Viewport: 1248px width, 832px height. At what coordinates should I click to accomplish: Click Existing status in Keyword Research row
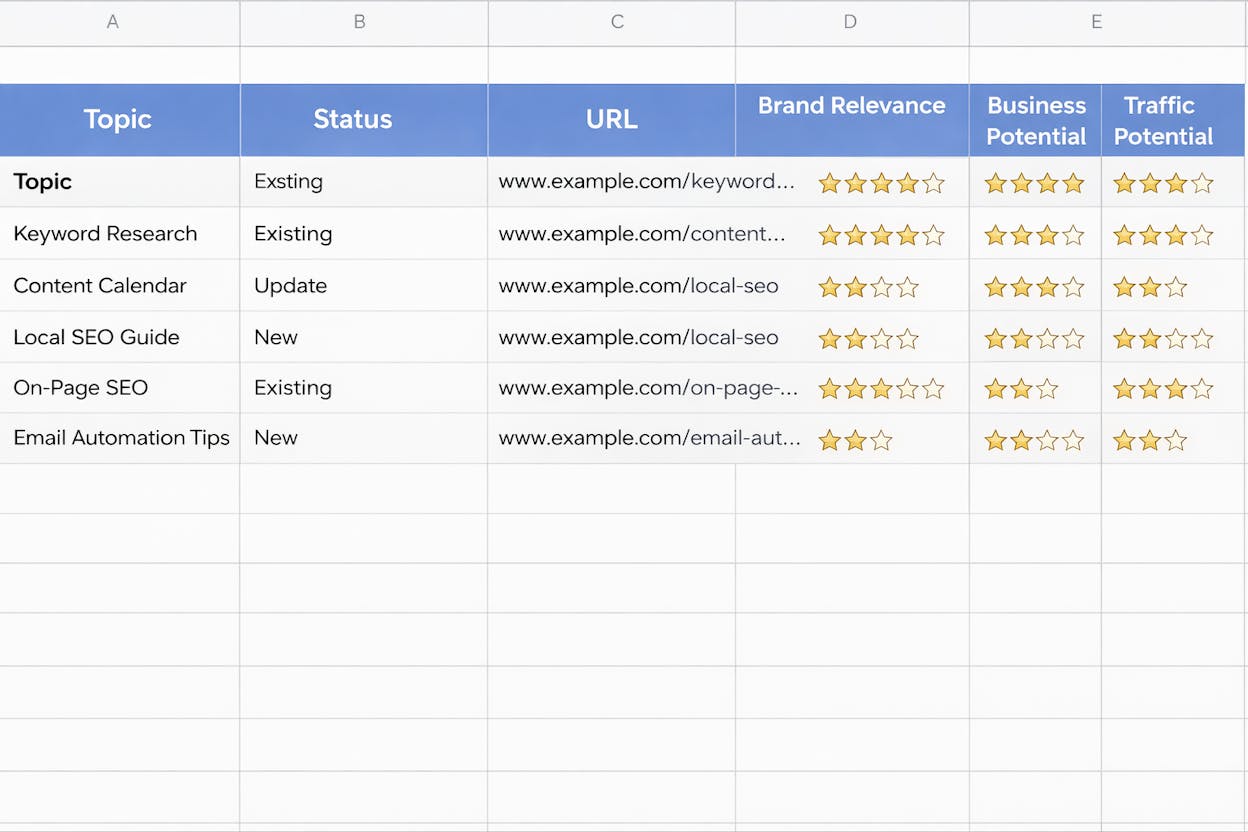point(363,234)
